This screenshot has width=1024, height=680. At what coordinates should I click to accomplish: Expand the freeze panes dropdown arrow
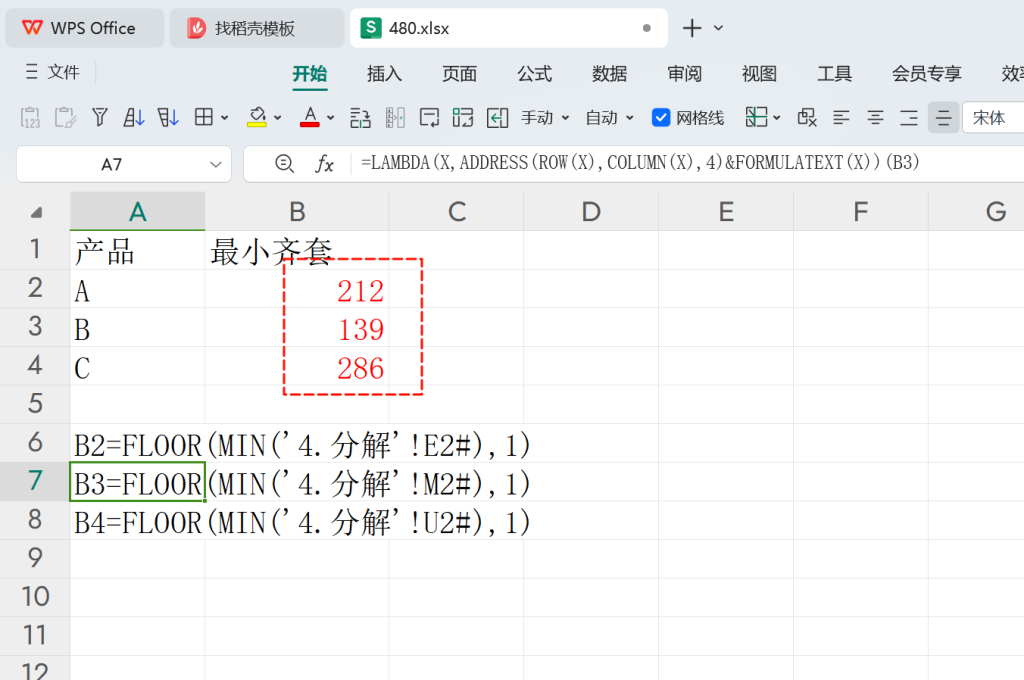(x=776, y=118)
